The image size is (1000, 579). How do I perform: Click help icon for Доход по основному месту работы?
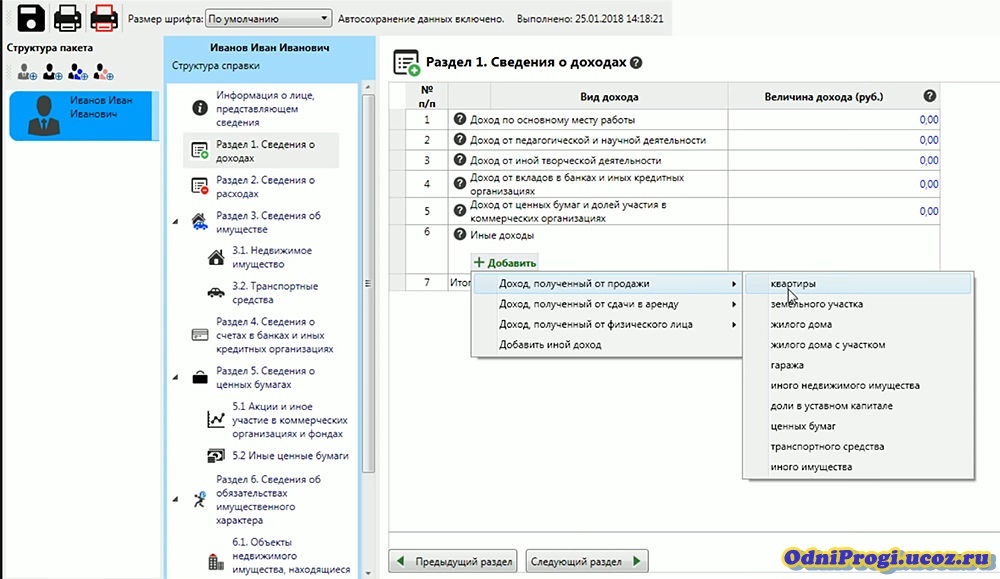(x=459, y=119)
